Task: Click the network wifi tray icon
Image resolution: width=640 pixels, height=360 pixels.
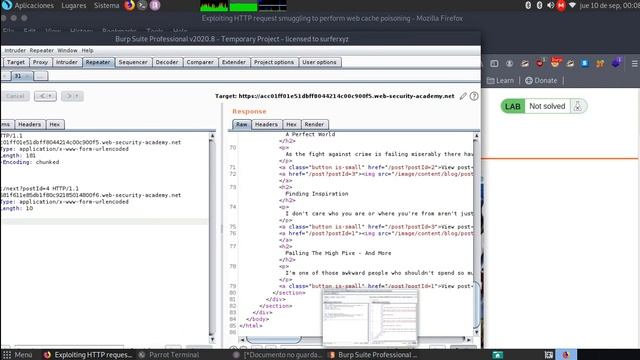Action: click(572, 5)
